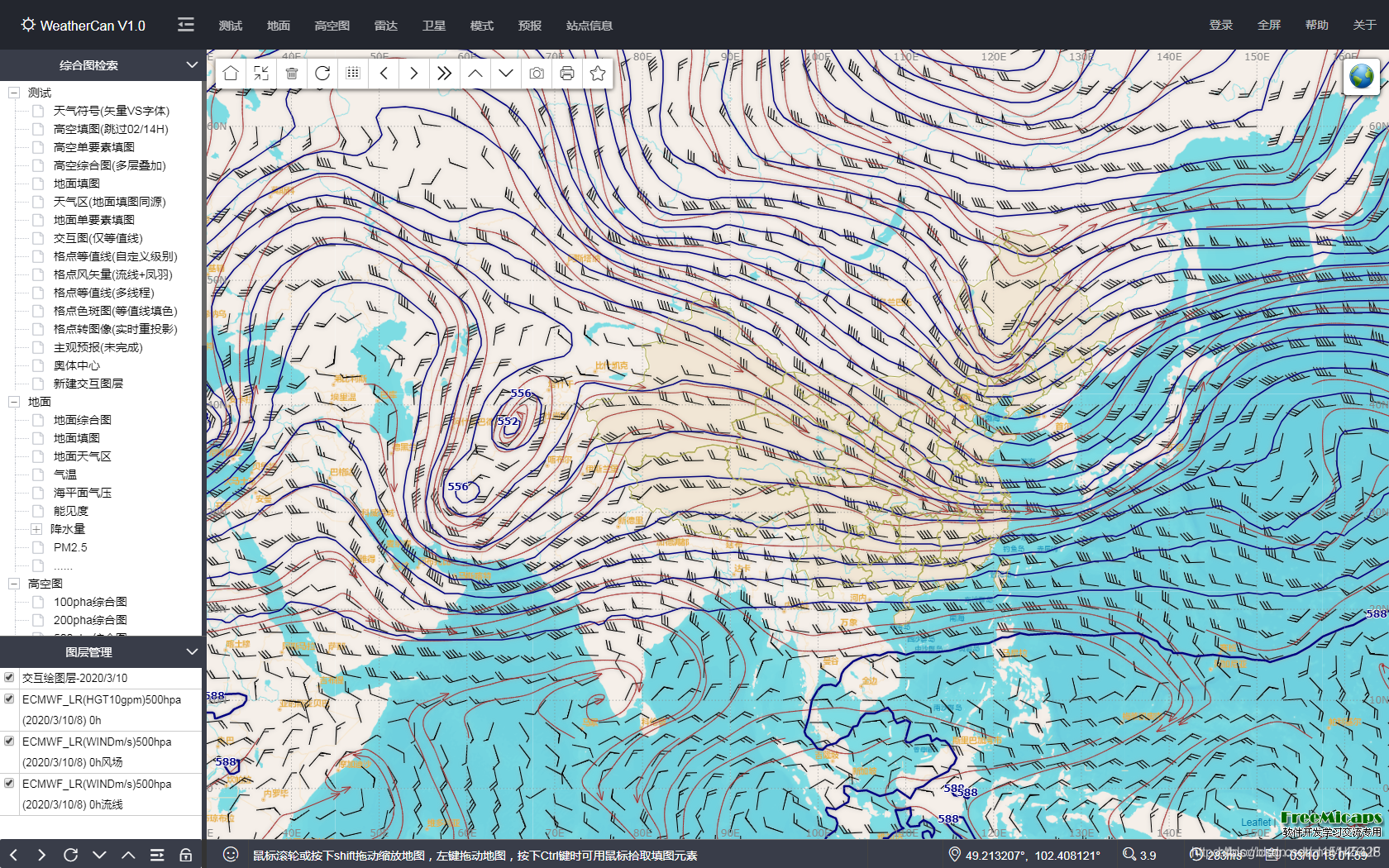Screen dimensions: 1389x868
Task: Select PM2.5 tree item
Action: click(x=70, y=547)
